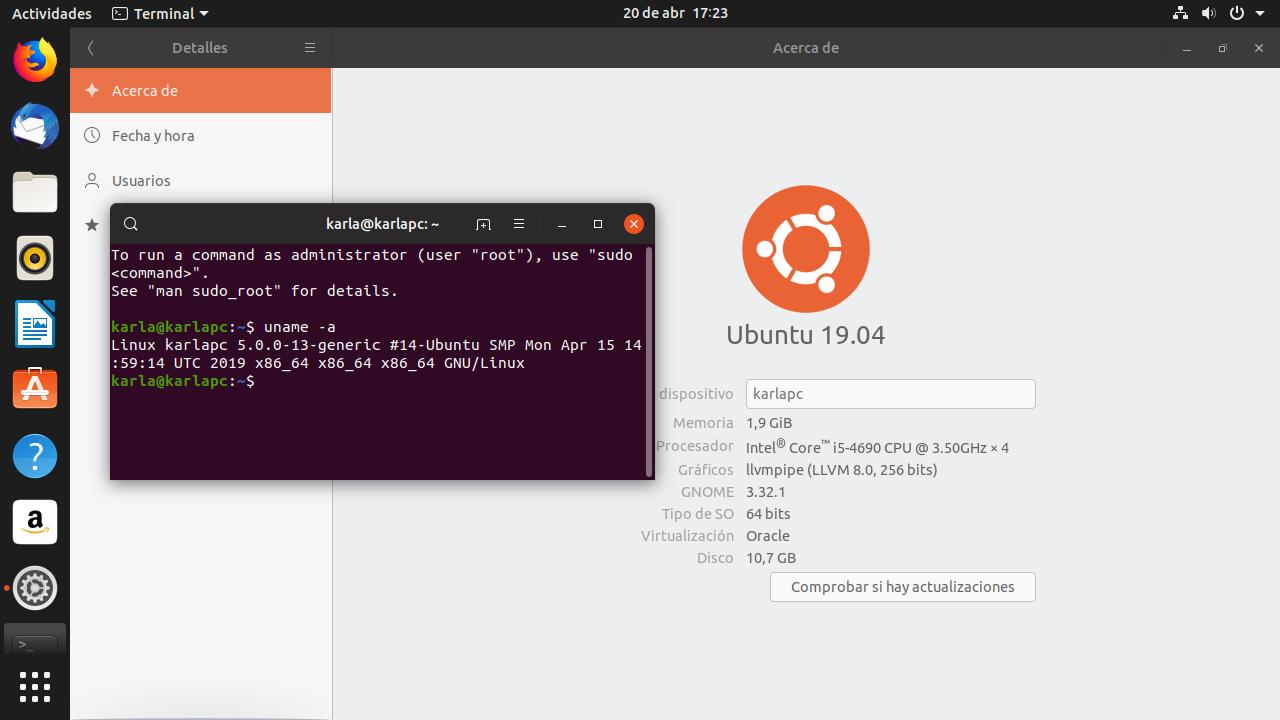Go back in the Detalles panel
The width and height of the screenshot is (1280, 720).
(91, 47)
